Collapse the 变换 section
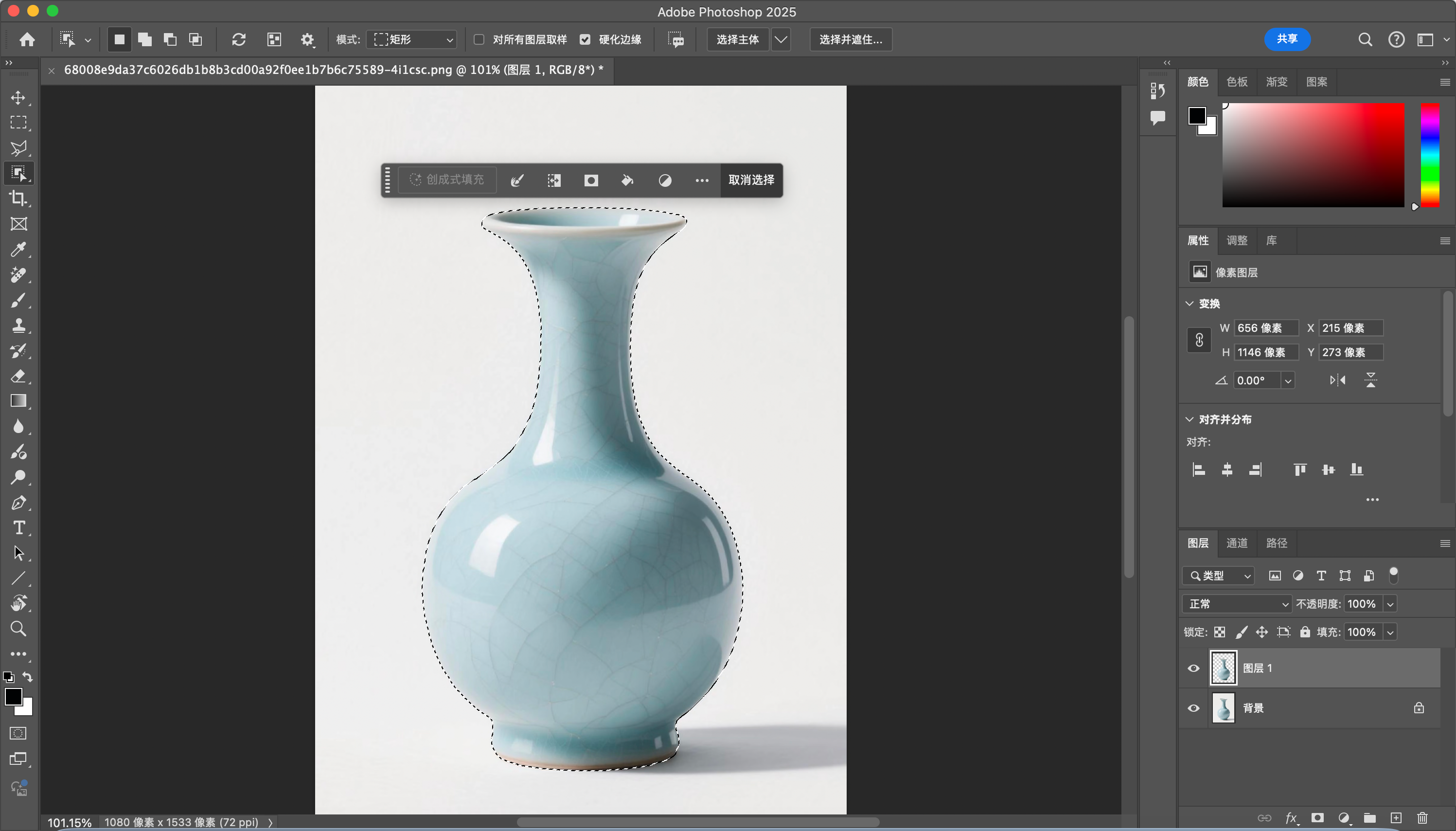The height and width of the screenshot is (831, 1456). pos(1190,304)
